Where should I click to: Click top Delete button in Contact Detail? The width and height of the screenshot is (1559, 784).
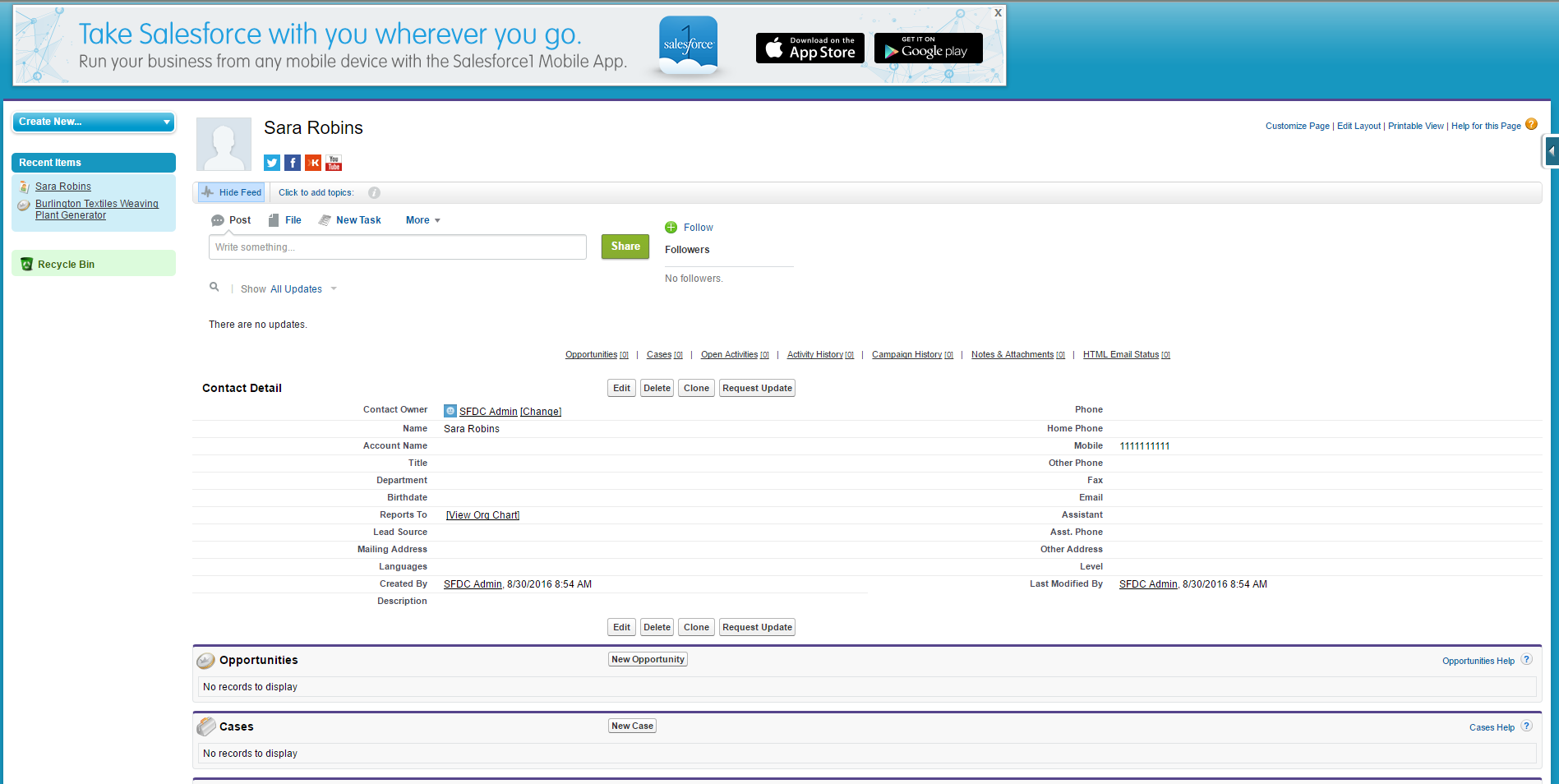[657, 388]
